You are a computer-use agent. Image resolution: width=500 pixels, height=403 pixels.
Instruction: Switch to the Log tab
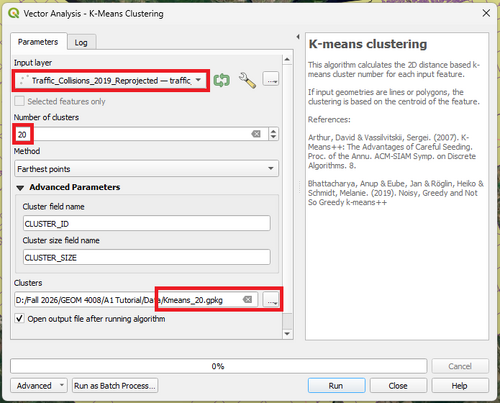(x=81, y=43)
